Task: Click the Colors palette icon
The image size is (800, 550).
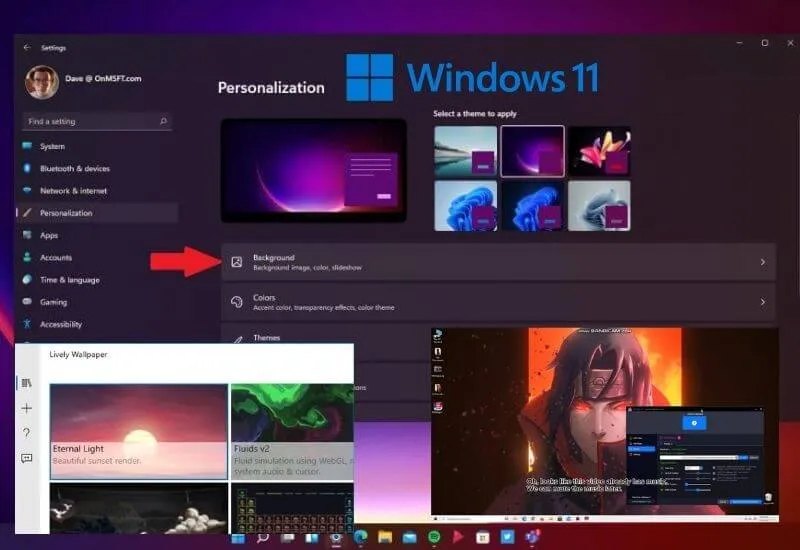Action: click(237, 302)
